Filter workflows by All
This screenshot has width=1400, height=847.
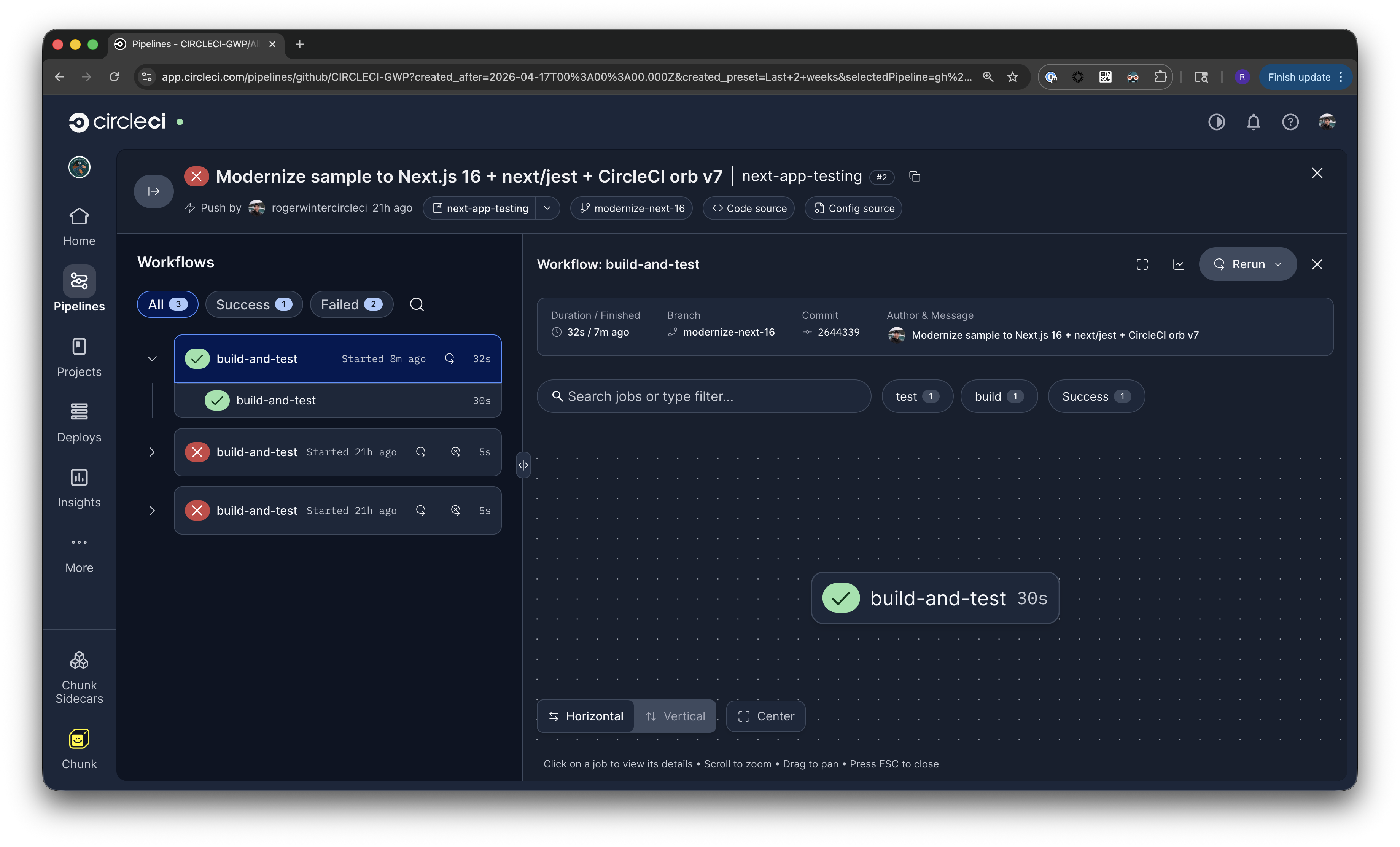click(x=167, y=305)
